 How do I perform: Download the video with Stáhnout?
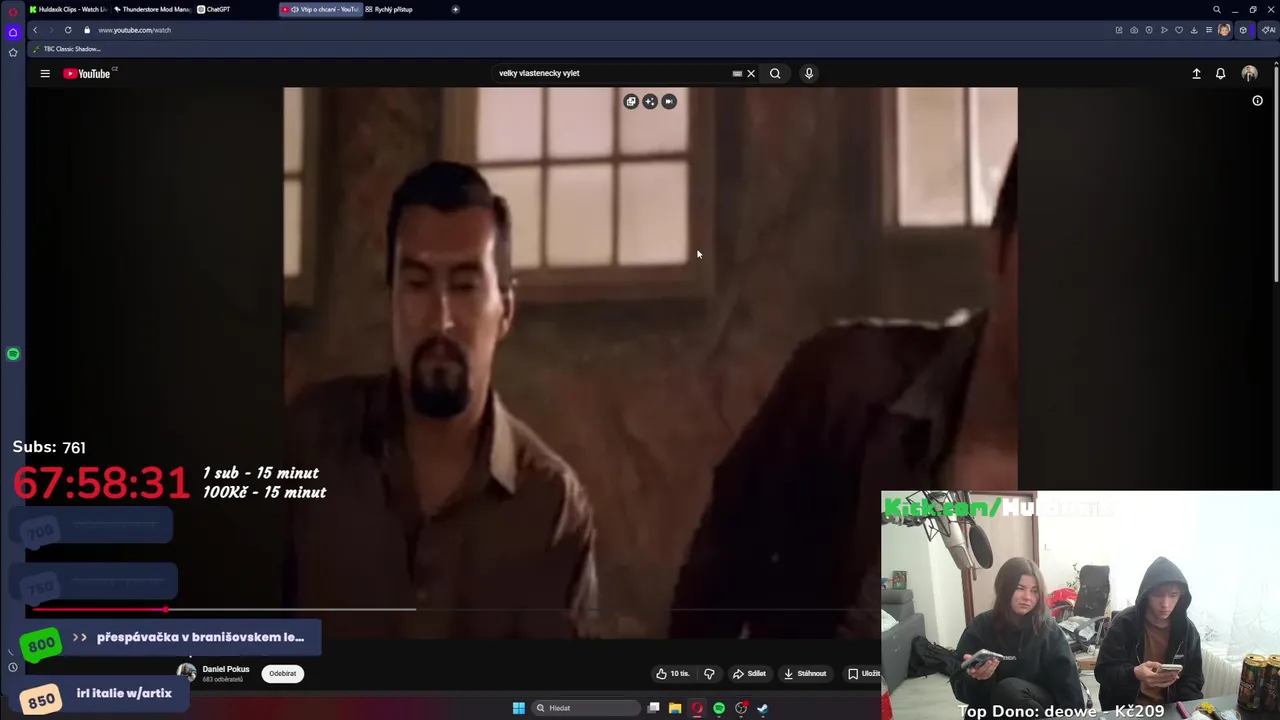pyautogui.click(x=805, y=673)
